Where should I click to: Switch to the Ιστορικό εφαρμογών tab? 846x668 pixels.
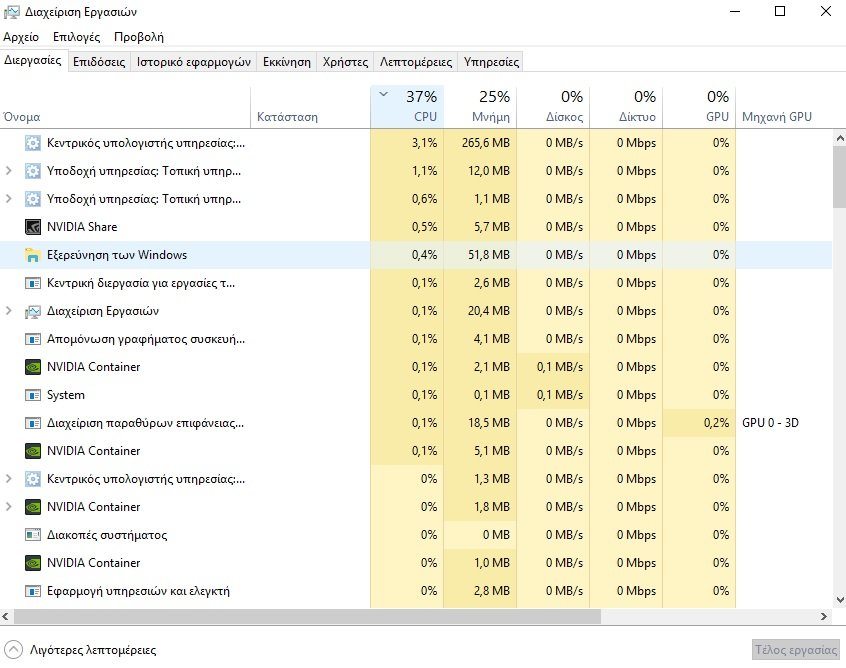coord(194,62)
